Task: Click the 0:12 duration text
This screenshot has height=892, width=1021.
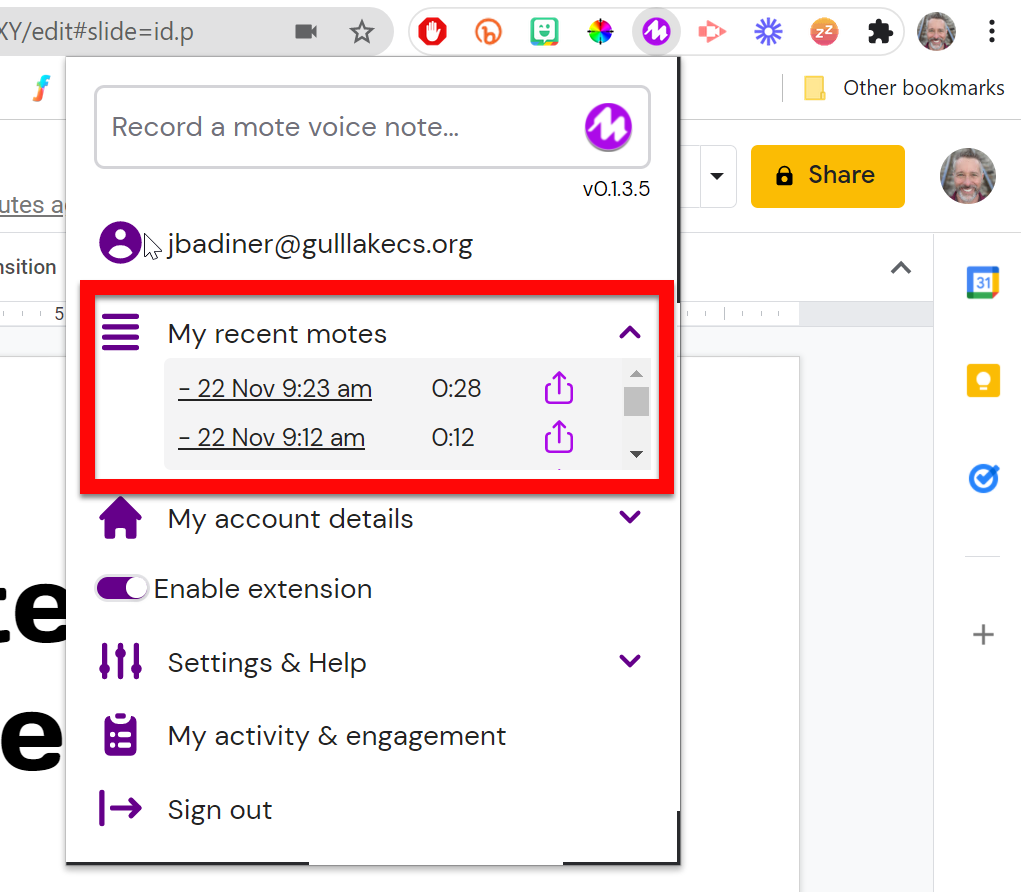Action: (453, 438)
